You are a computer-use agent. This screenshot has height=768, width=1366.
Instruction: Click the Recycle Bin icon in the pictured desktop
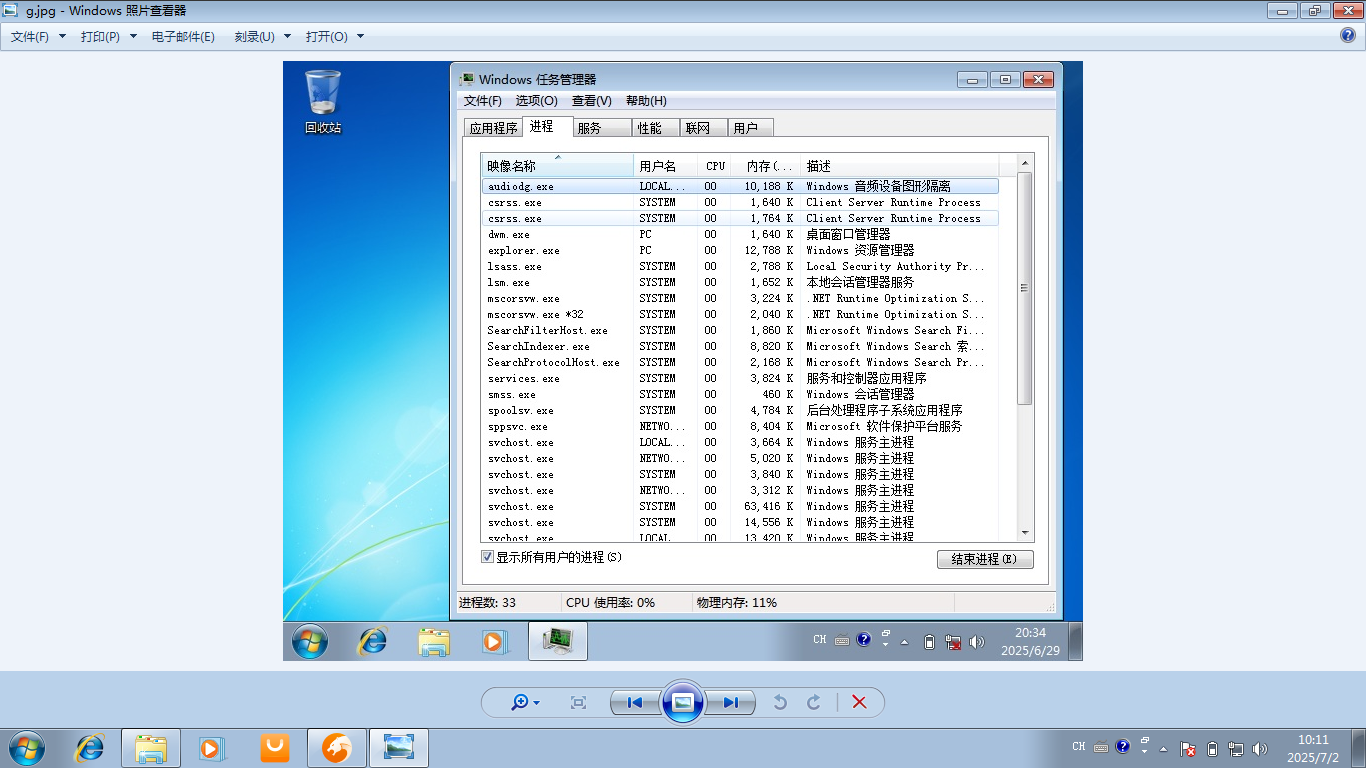(x=323, y=101)
